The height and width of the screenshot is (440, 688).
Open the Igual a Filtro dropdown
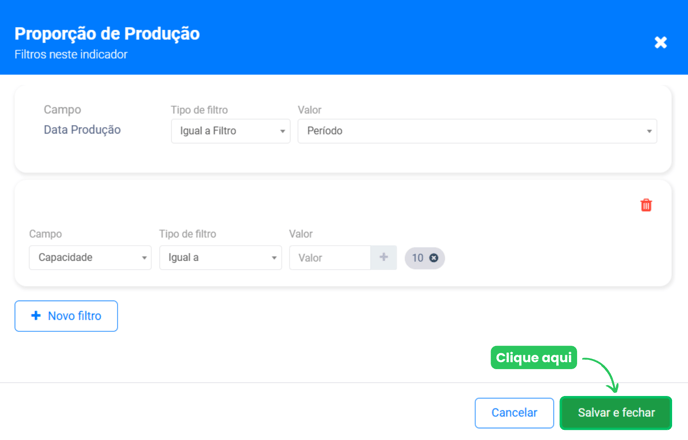(x=231, y=131)
